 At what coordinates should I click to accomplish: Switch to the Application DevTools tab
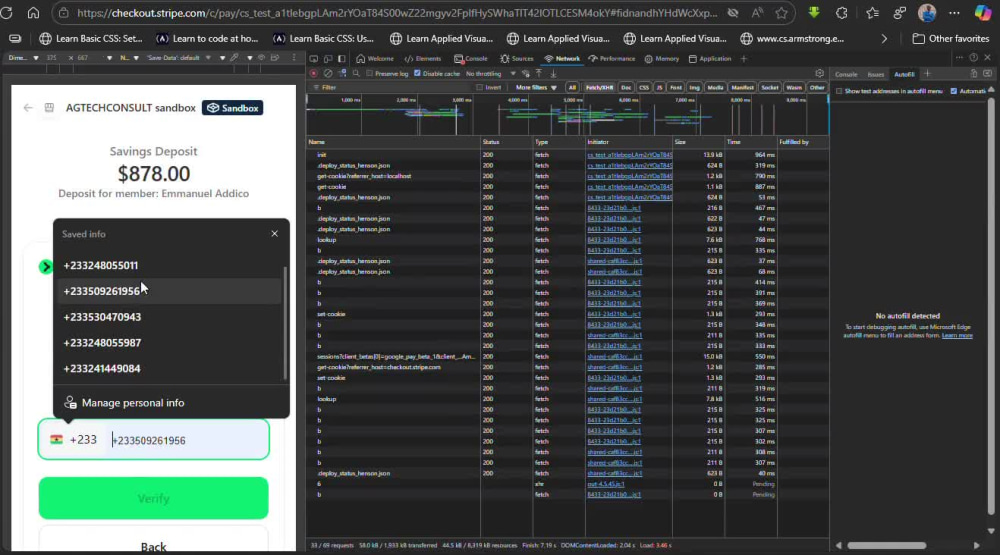click(x=710, y=59)
